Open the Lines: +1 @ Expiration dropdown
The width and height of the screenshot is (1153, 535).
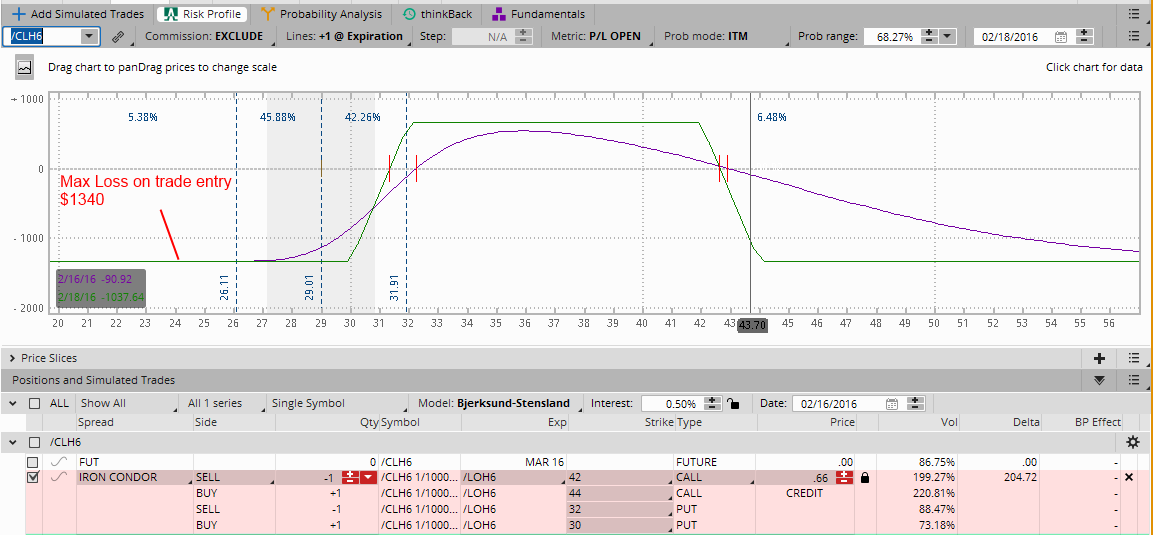347,36
